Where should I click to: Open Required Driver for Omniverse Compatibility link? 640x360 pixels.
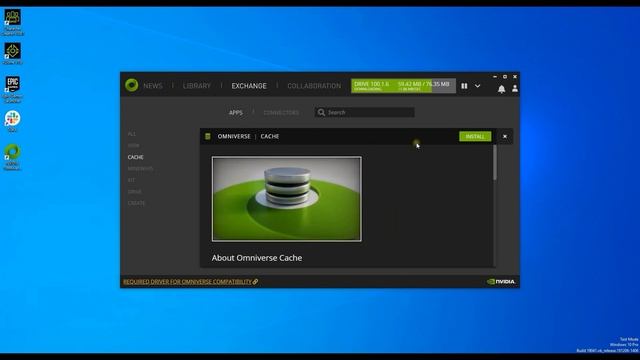(x=190, y=282)
